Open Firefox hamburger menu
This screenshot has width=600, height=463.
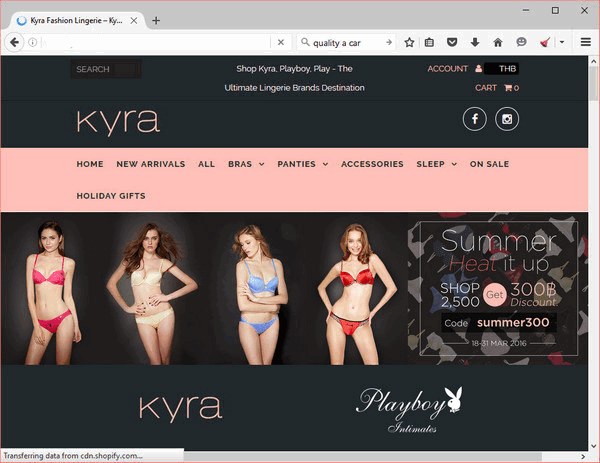pos(585,43)
